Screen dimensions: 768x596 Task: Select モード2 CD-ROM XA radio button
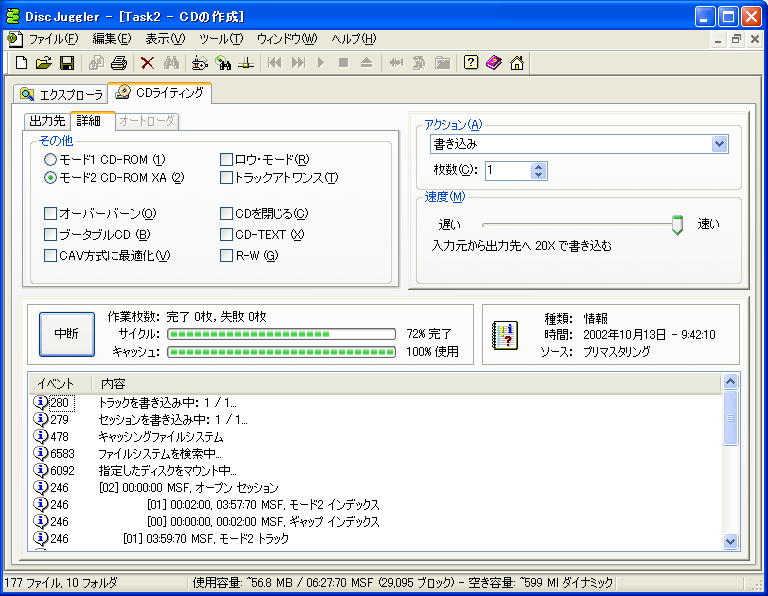coord(50,178)
